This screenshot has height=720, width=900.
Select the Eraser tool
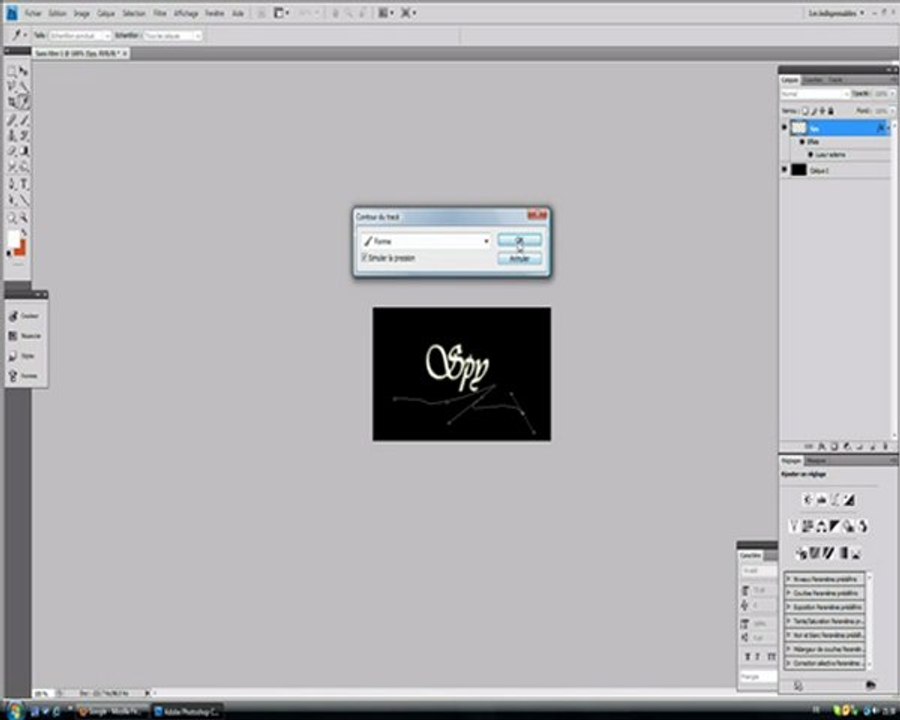pyautogui.click(x=12, y=152)
